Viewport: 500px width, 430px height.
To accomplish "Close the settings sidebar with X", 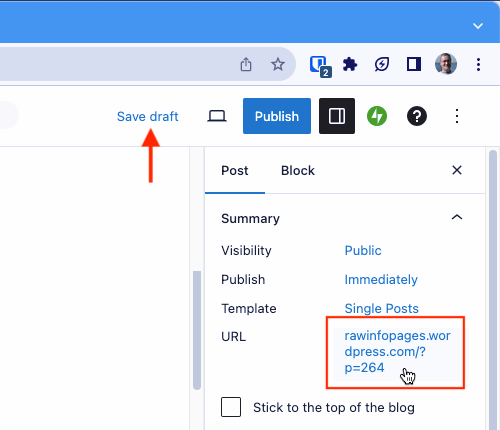I will coord(457,170).
